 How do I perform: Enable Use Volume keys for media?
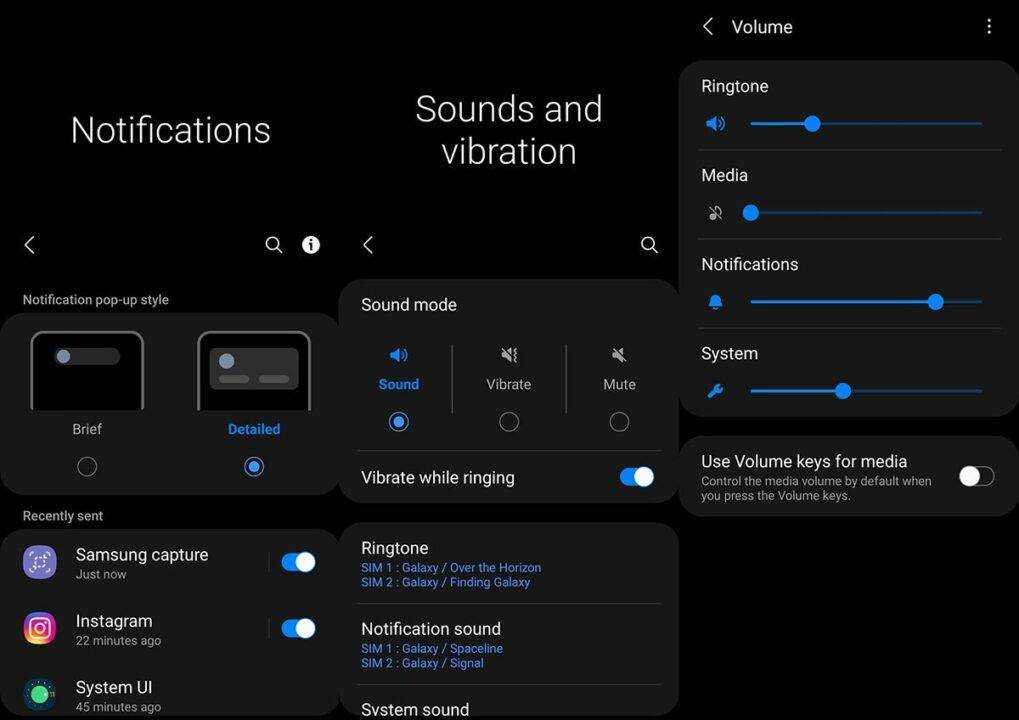coord(976,477)
